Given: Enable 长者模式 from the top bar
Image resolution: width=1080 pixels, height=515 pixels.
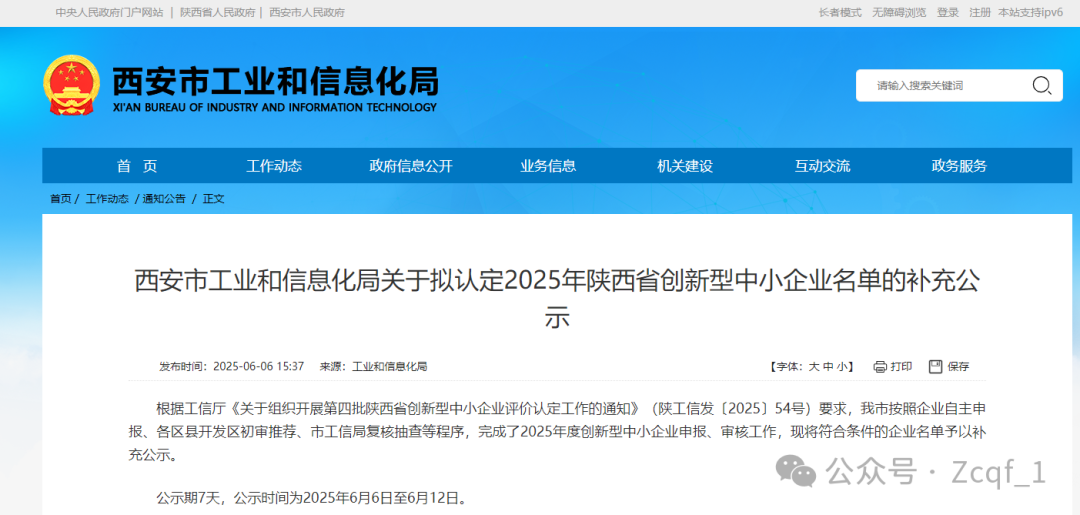Looking at the screenshot, I should coord(840,12).
